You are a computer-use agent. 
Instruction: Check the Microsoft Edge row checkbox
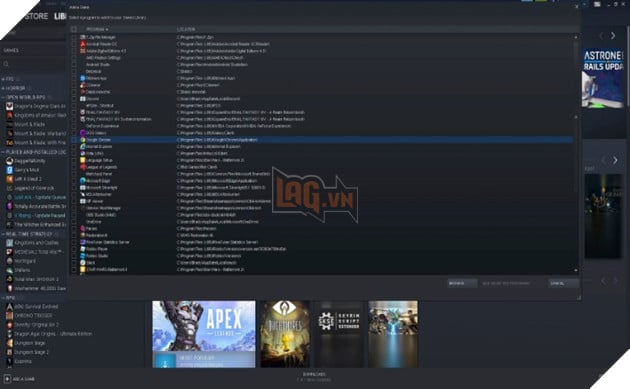[x=74, y=181]
